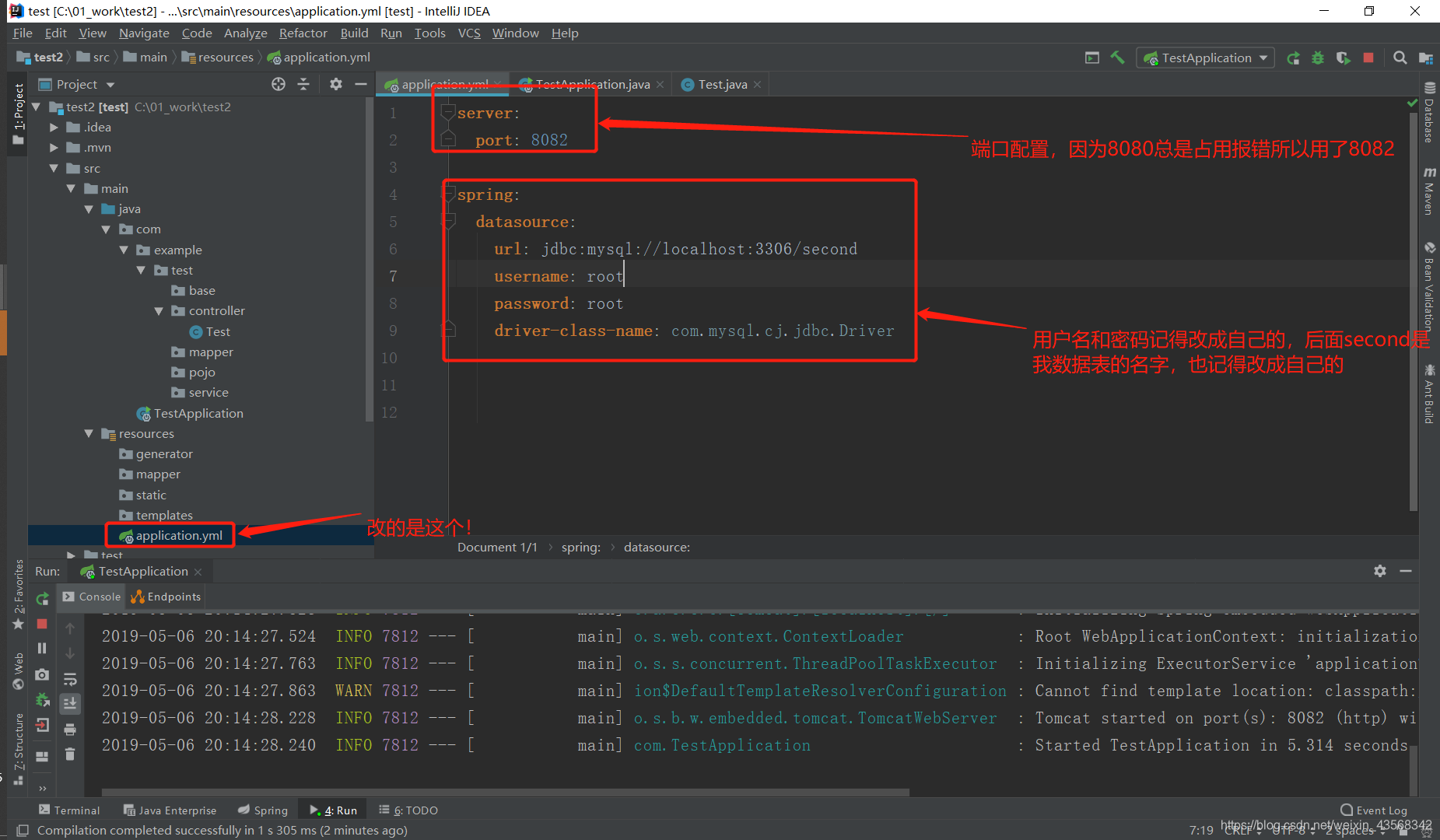Collapse all in Project panel
This screenshot has height=840, width=1440.
coord(303,84)
